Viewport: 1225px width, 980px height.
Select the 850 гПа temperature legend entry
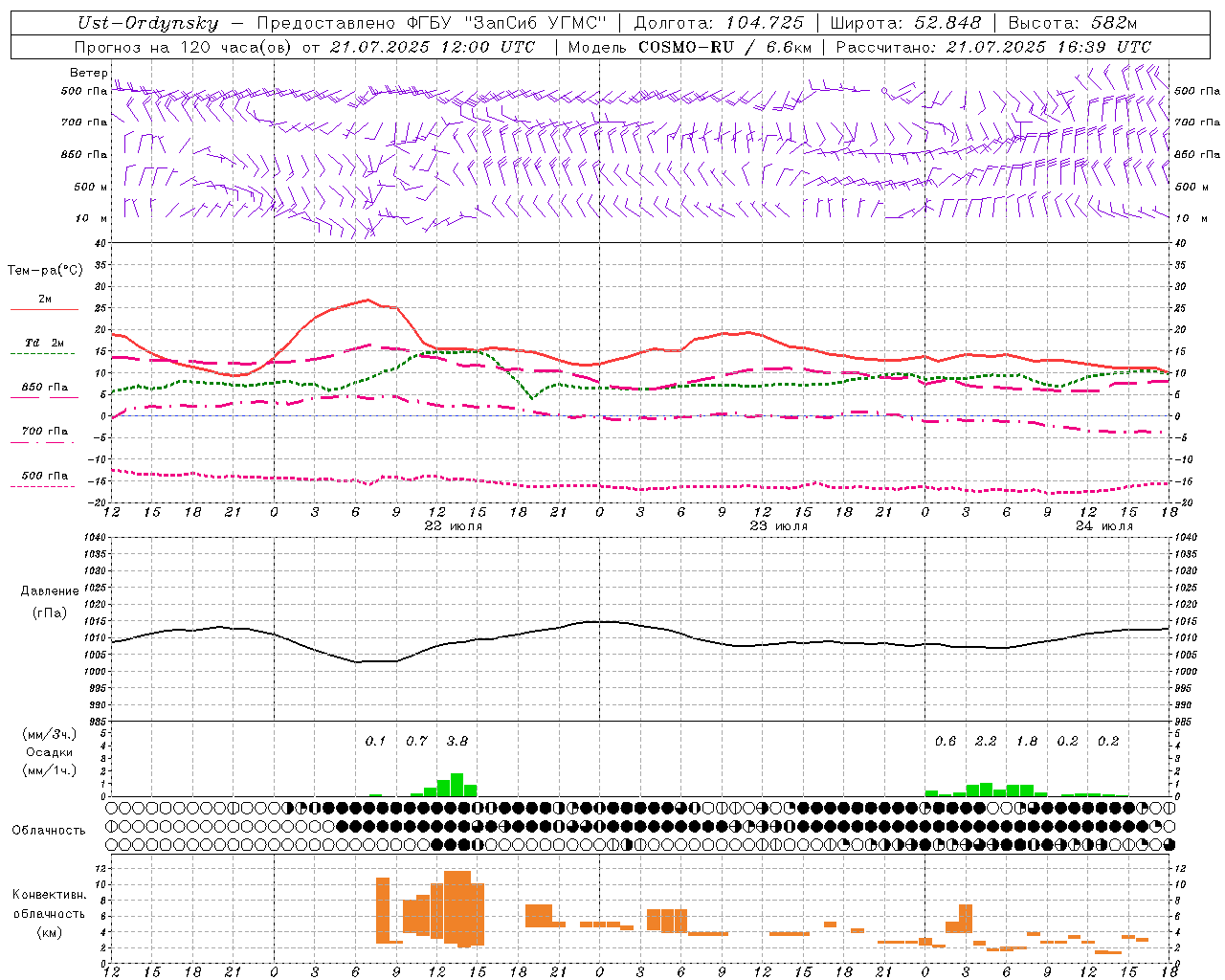tap(45, 388)
